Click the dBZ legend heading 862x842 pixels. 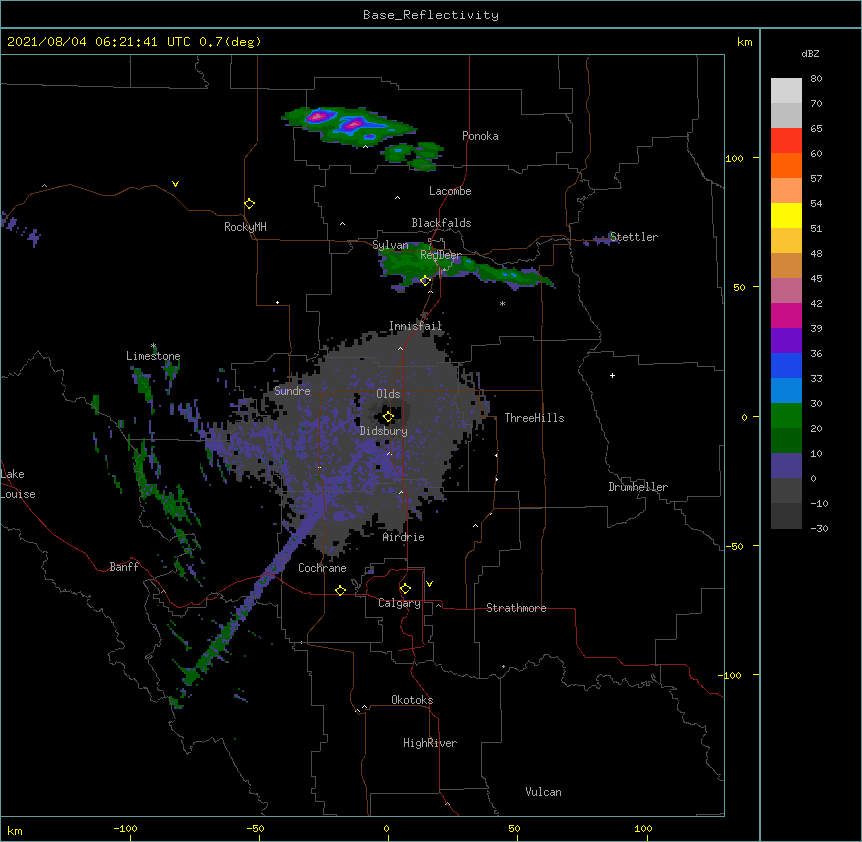point(810,54)
